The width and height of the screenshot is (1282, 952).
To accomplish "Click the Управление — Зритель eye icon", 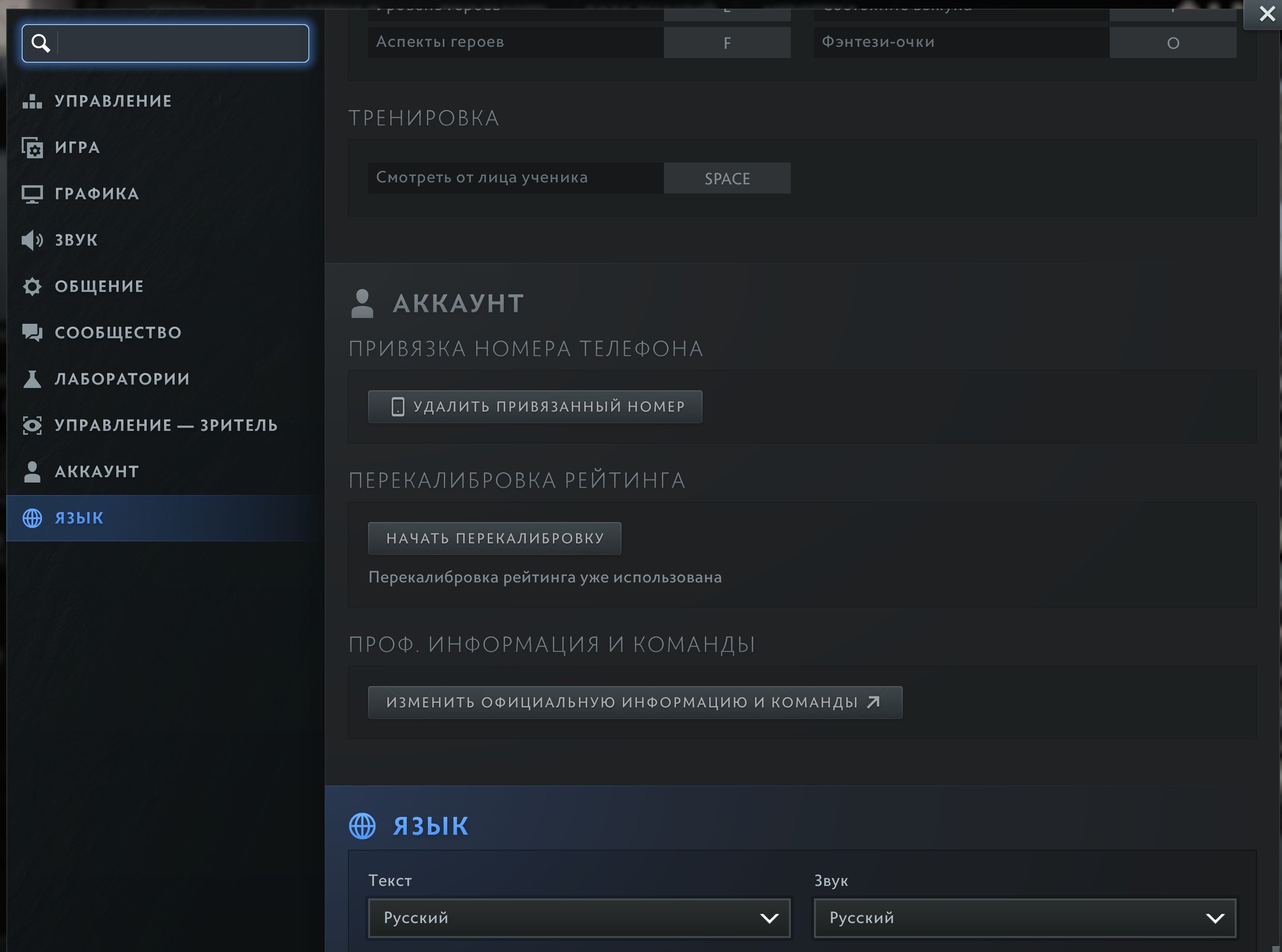I will pos(32,425).
